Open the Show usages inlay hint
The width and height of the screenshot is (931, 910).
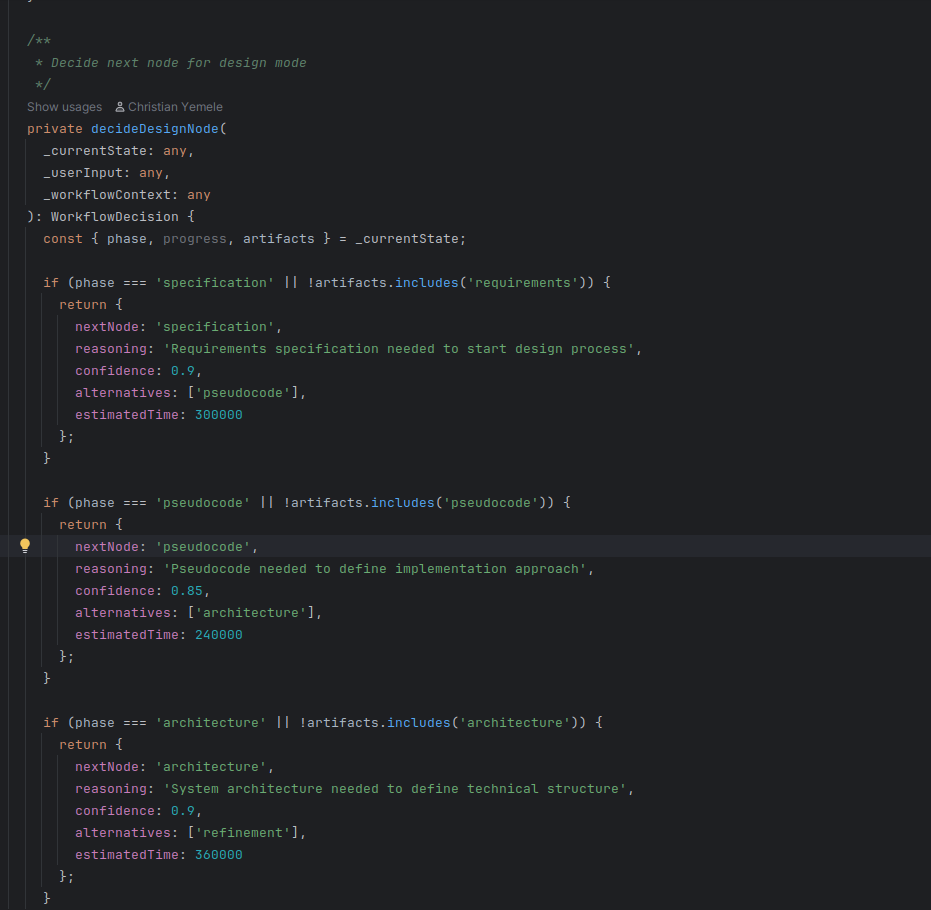[x=64, y=107]
